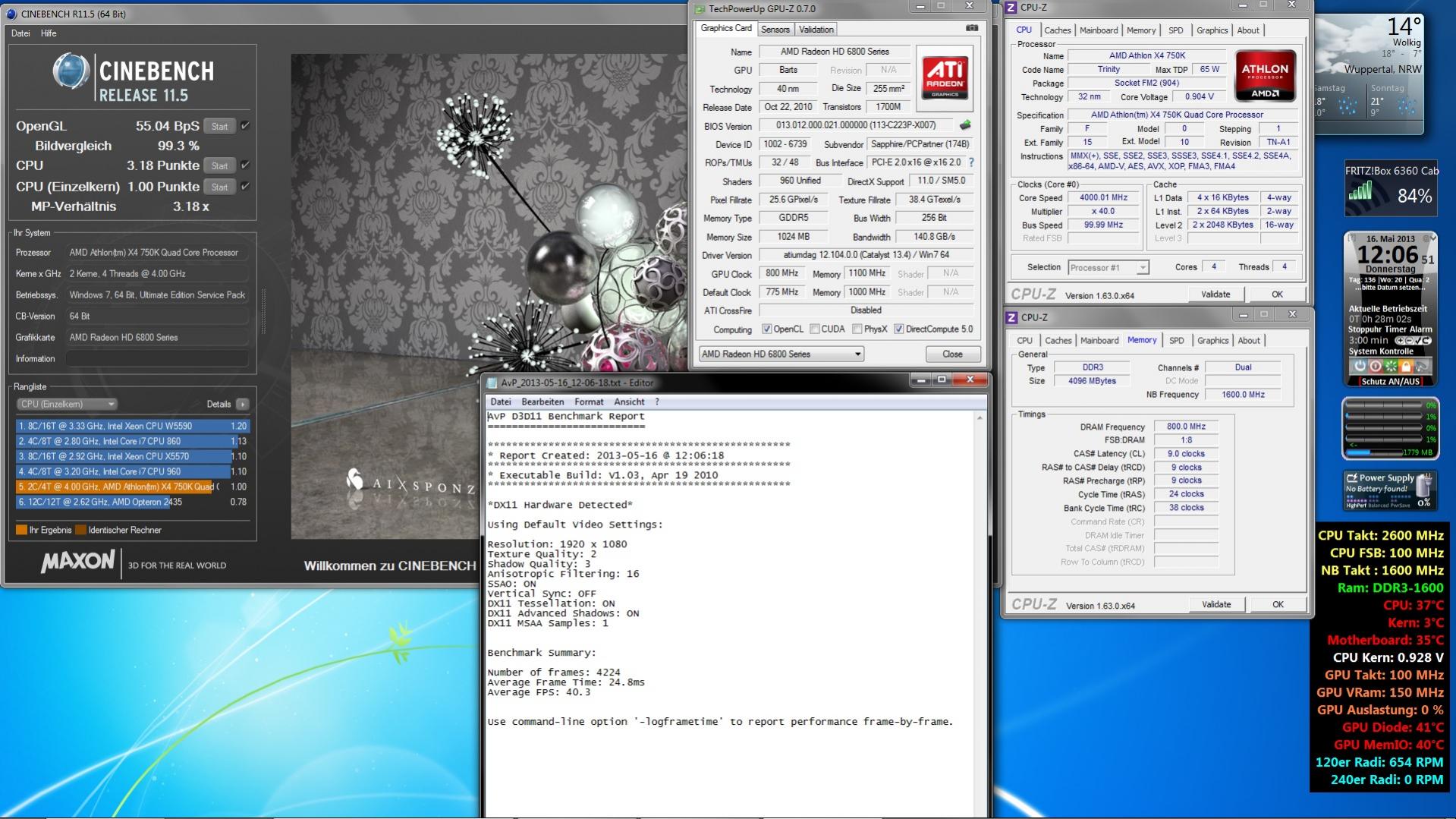This screenshot has height=819, width=1456.
Task: Click the timer reset icon in the clock gadget
Action: point(1426,341)
